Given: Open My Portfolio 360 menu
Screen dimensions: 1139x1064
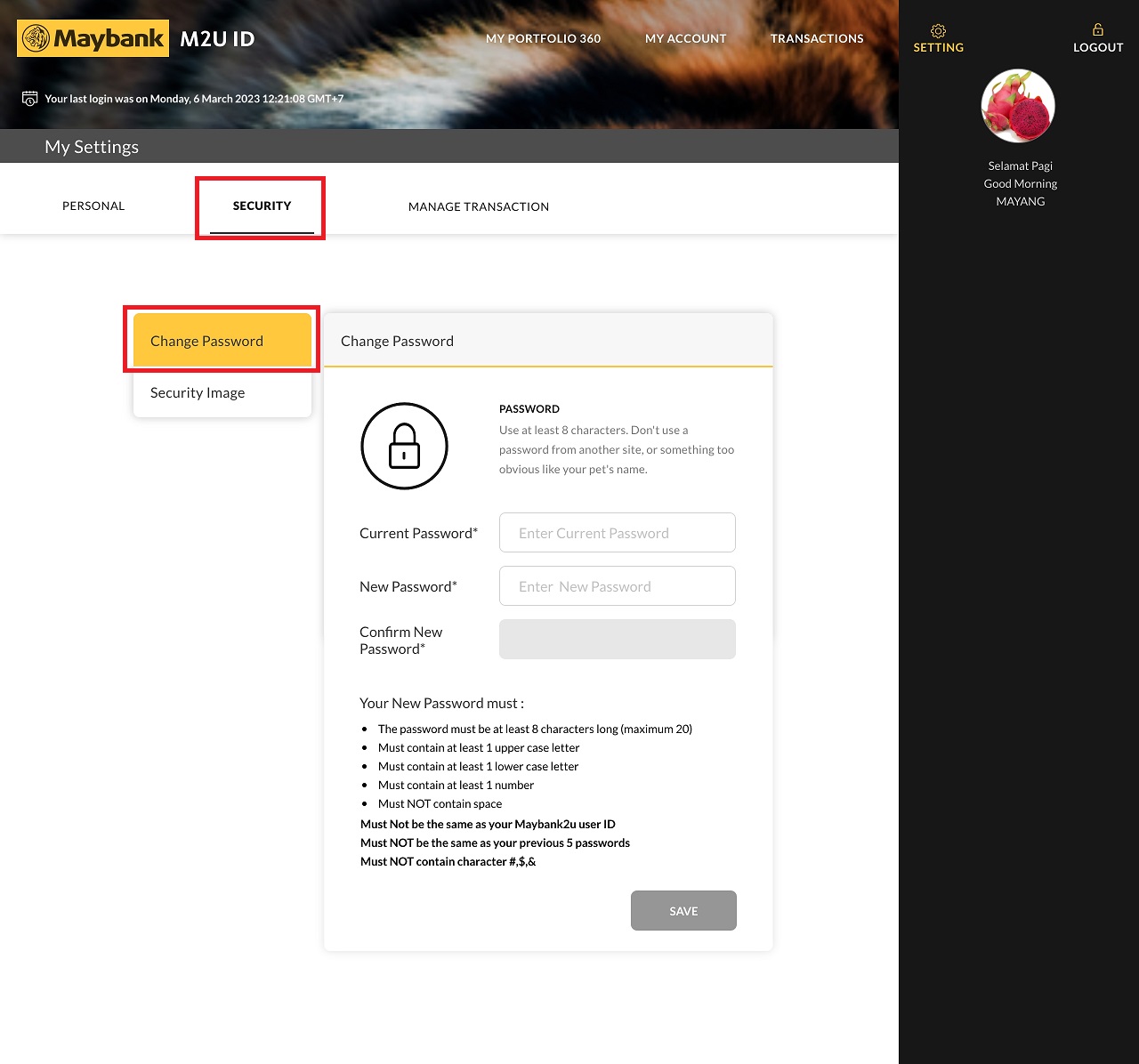Looking at the screenshot, I should pyautogui.click(x=543, y=39).
